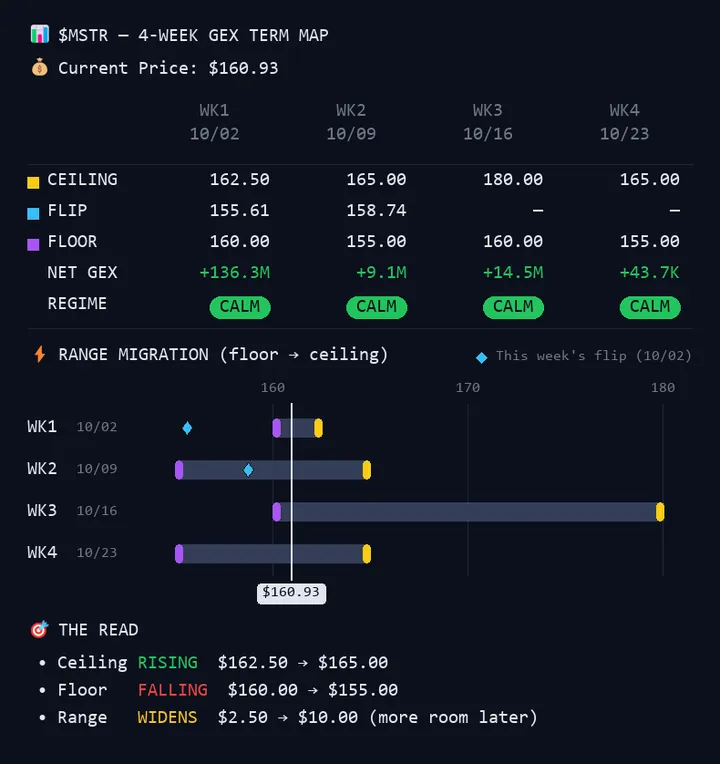Click the WK1 purple floor marker in chart
This screenshot has height=764, width=720.
277,428
